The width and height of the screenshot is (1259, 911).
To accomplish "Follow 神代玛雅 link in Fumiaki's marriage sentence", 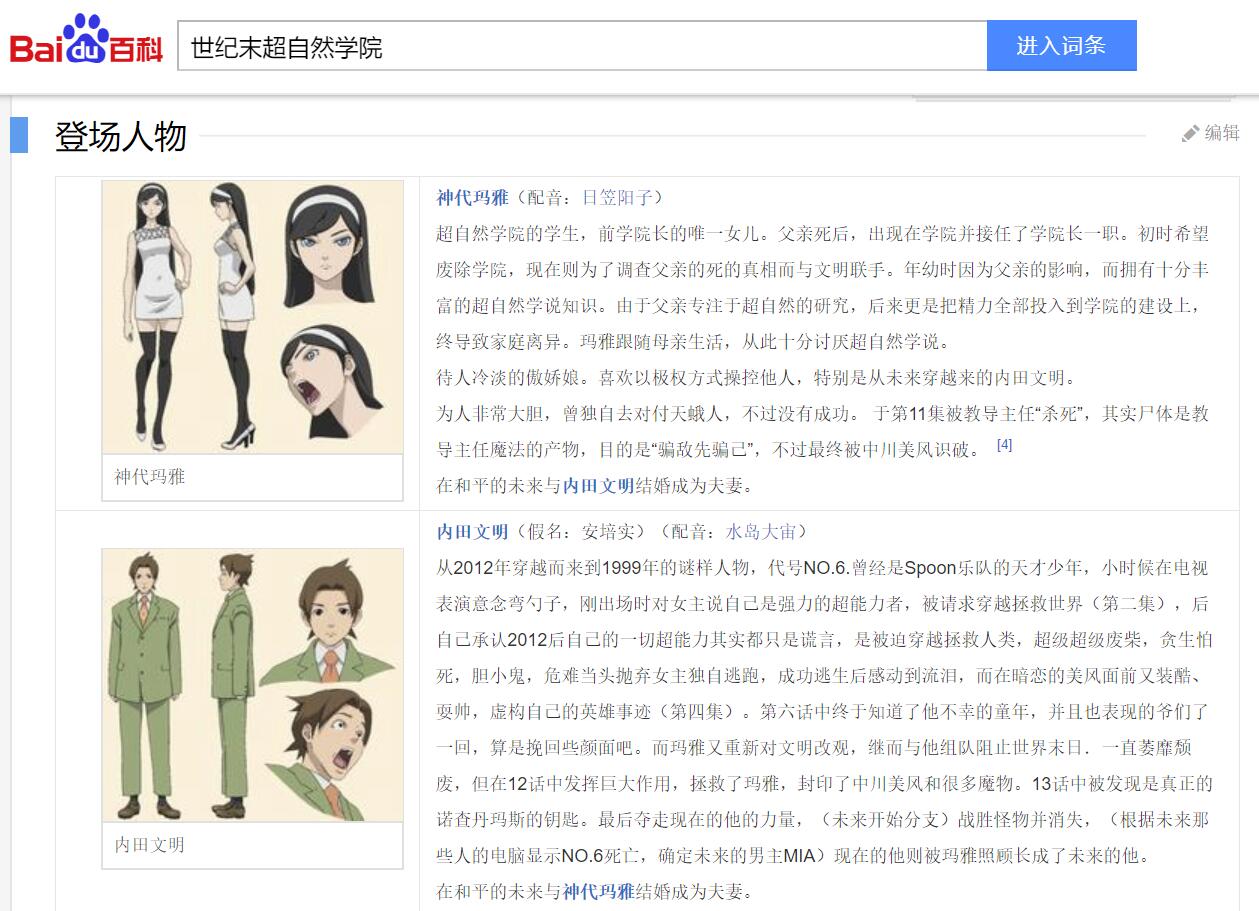I will click(x=598, y=892).
